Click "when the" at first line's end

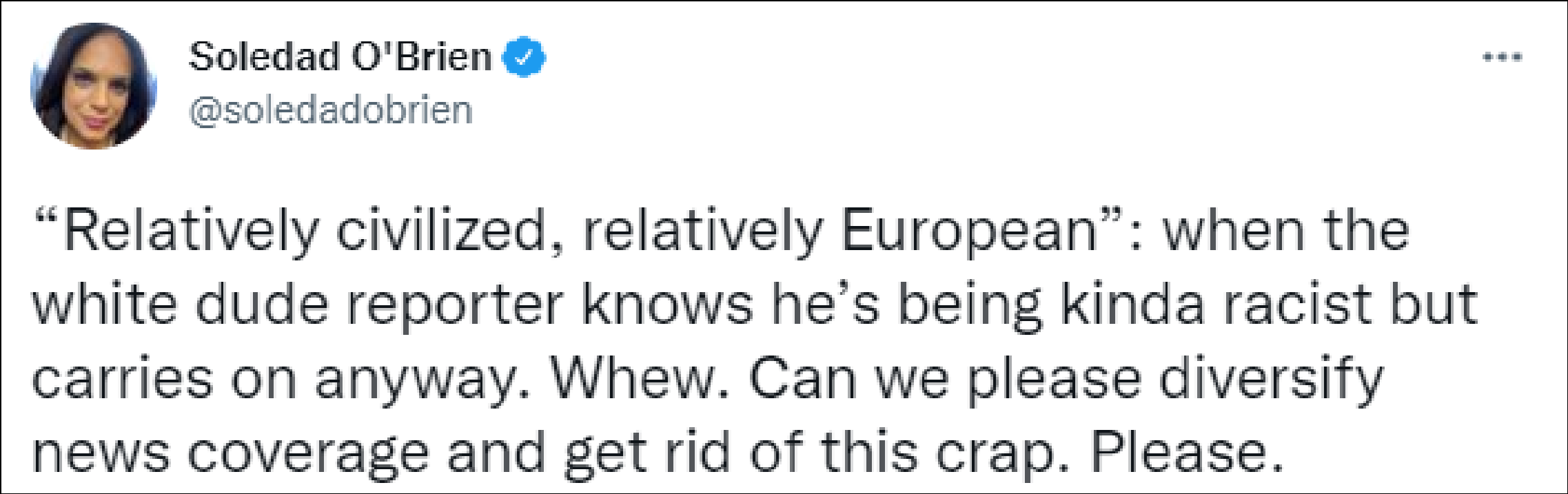pos(1285,231)
